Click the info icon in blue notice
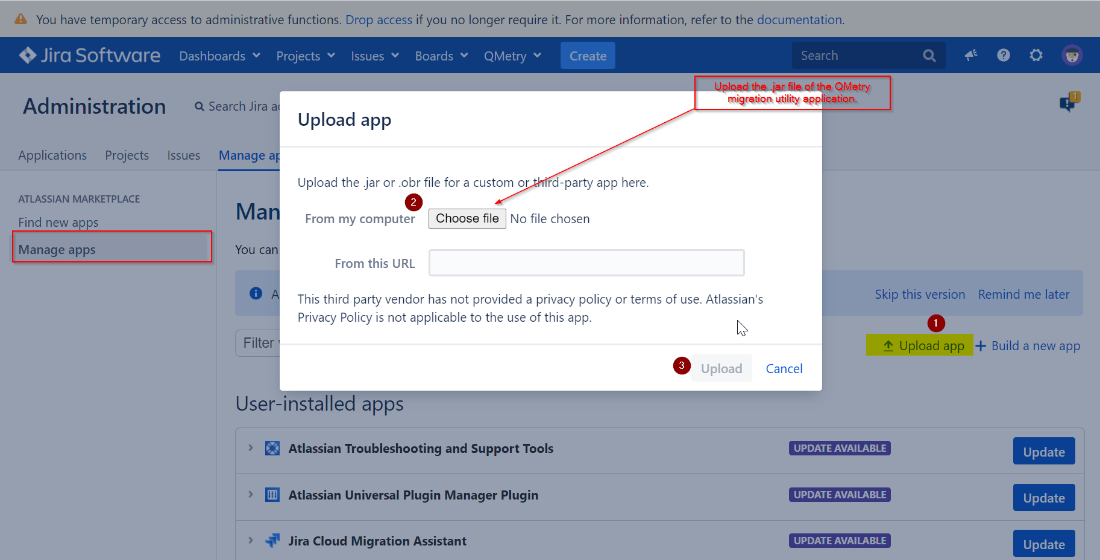1100x560 pixels. pyautogui.click(x=255, y=293)
